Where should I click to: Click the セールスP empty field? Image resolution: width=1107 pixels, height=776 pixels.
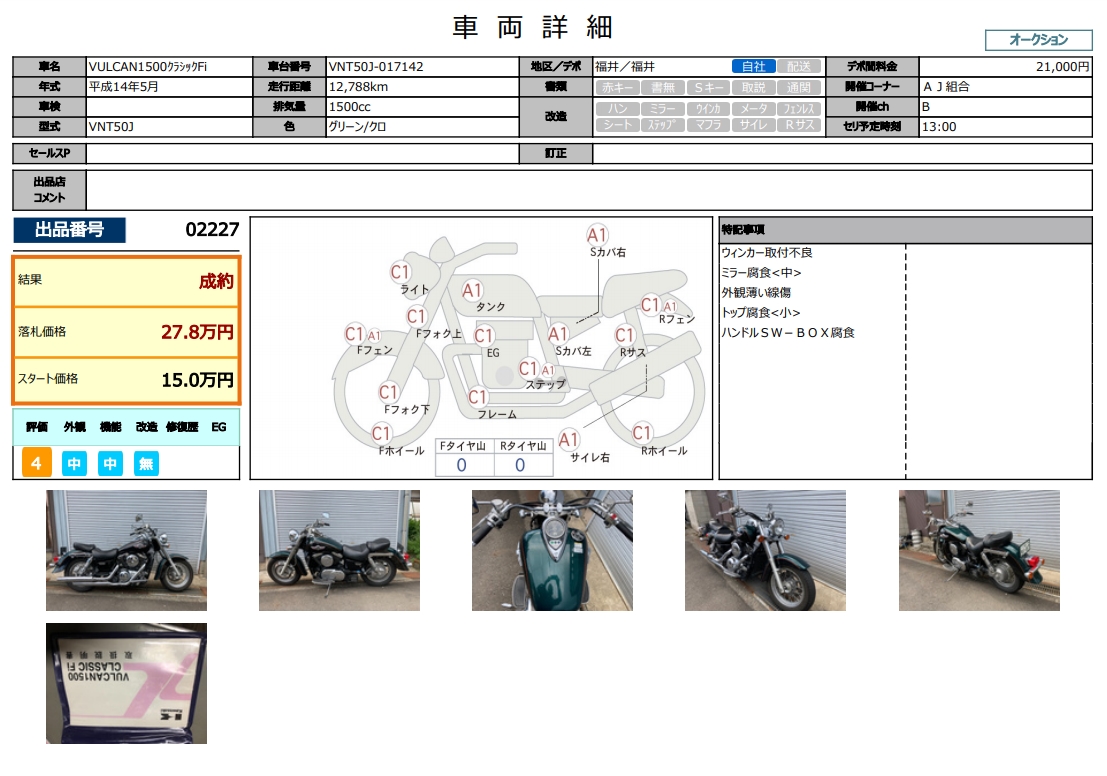(302, 153)
